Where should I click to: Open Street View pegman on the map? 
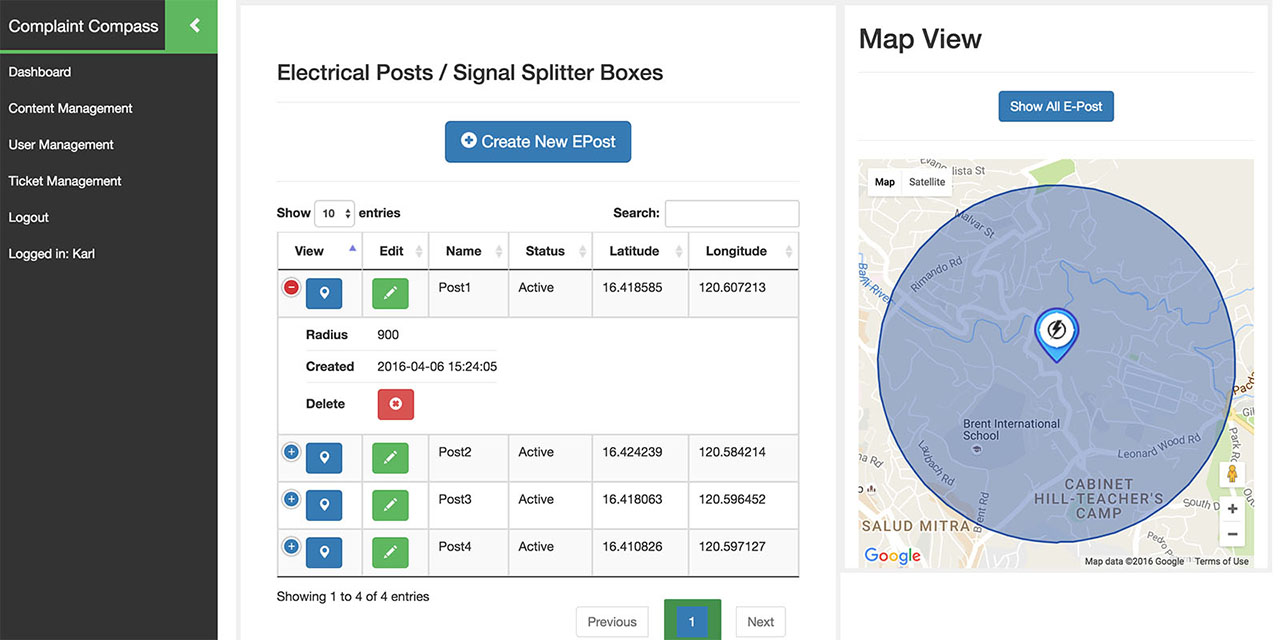point(1232,474)
